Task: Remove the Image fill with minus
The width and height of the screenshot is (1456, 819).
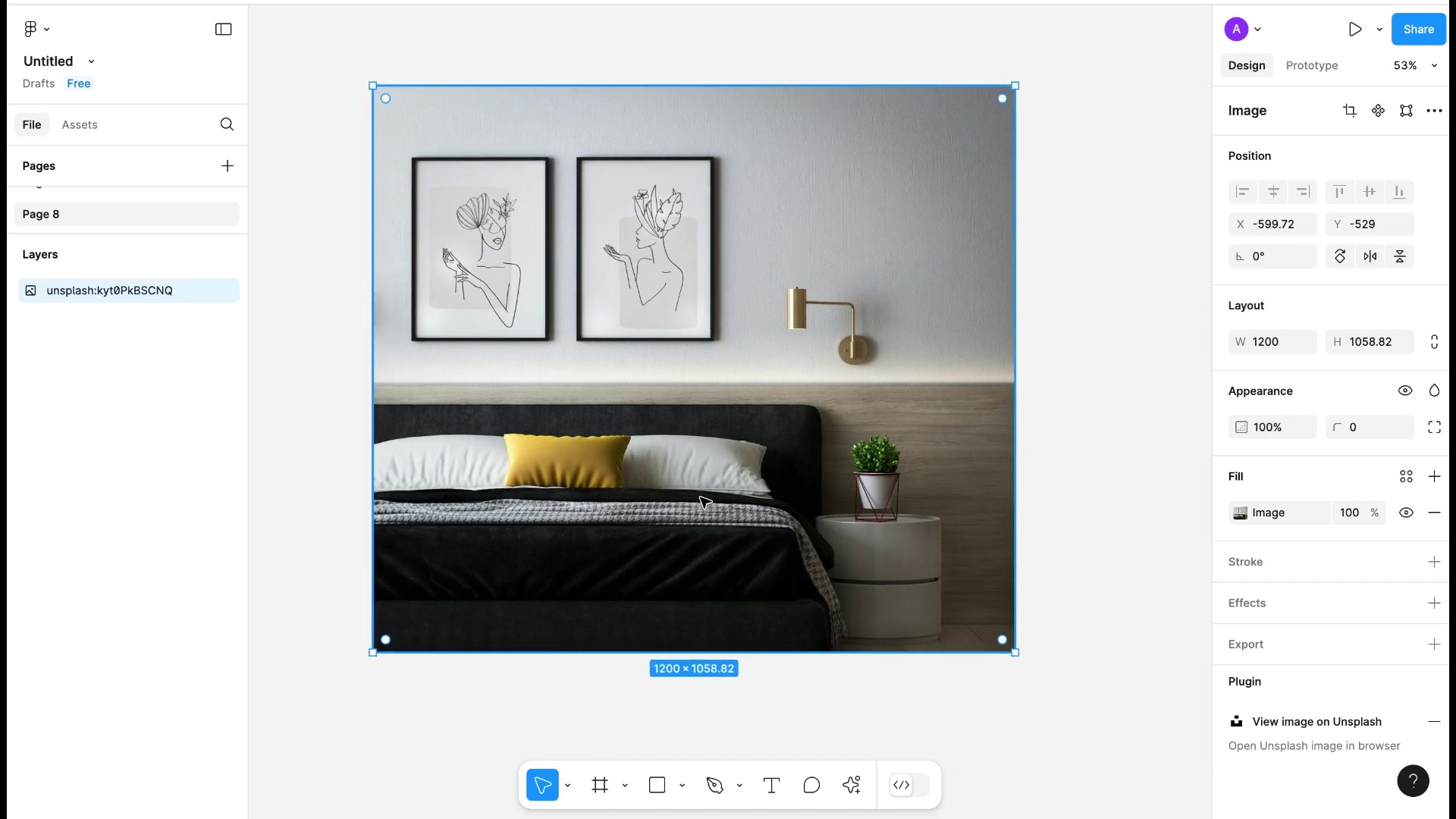Action: click(x=1434, y=513)
